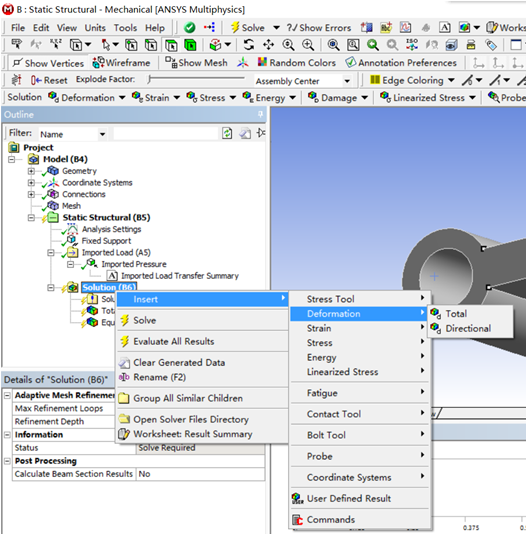Select Imported Load Transfer Summary item

[179, 276]
